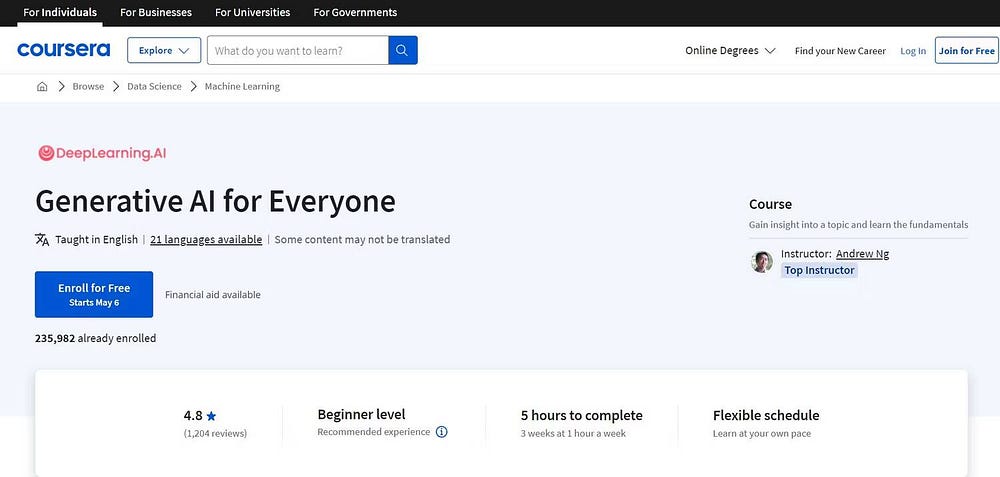Click 'Flexible schedule' text
The width and height of the screenshot is (1000, 477).
click(x=766, y=416)
